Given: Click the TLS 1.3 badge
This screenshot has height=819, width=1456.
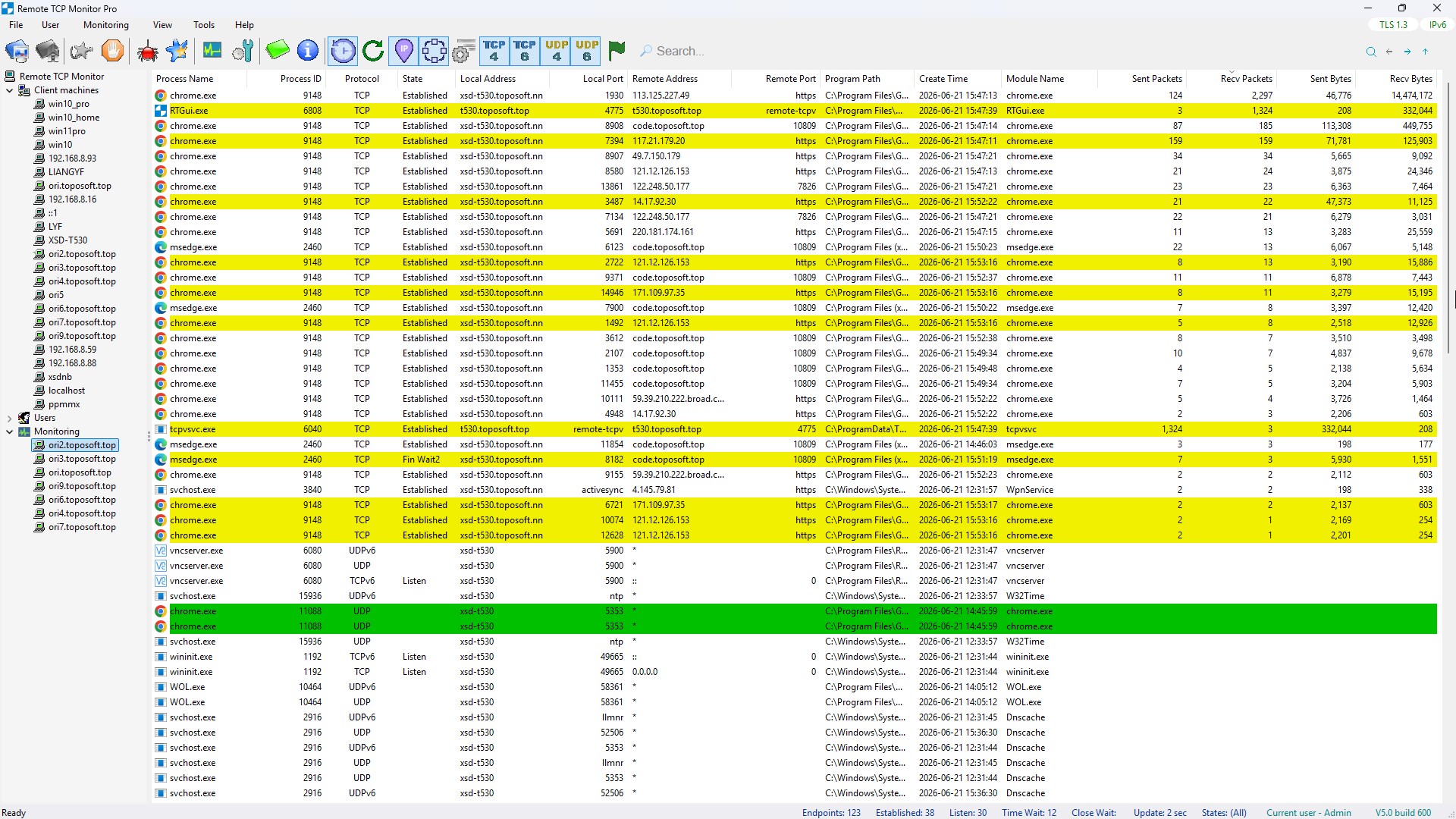Looking at the screenshot, I should (x=1393, y=25).
